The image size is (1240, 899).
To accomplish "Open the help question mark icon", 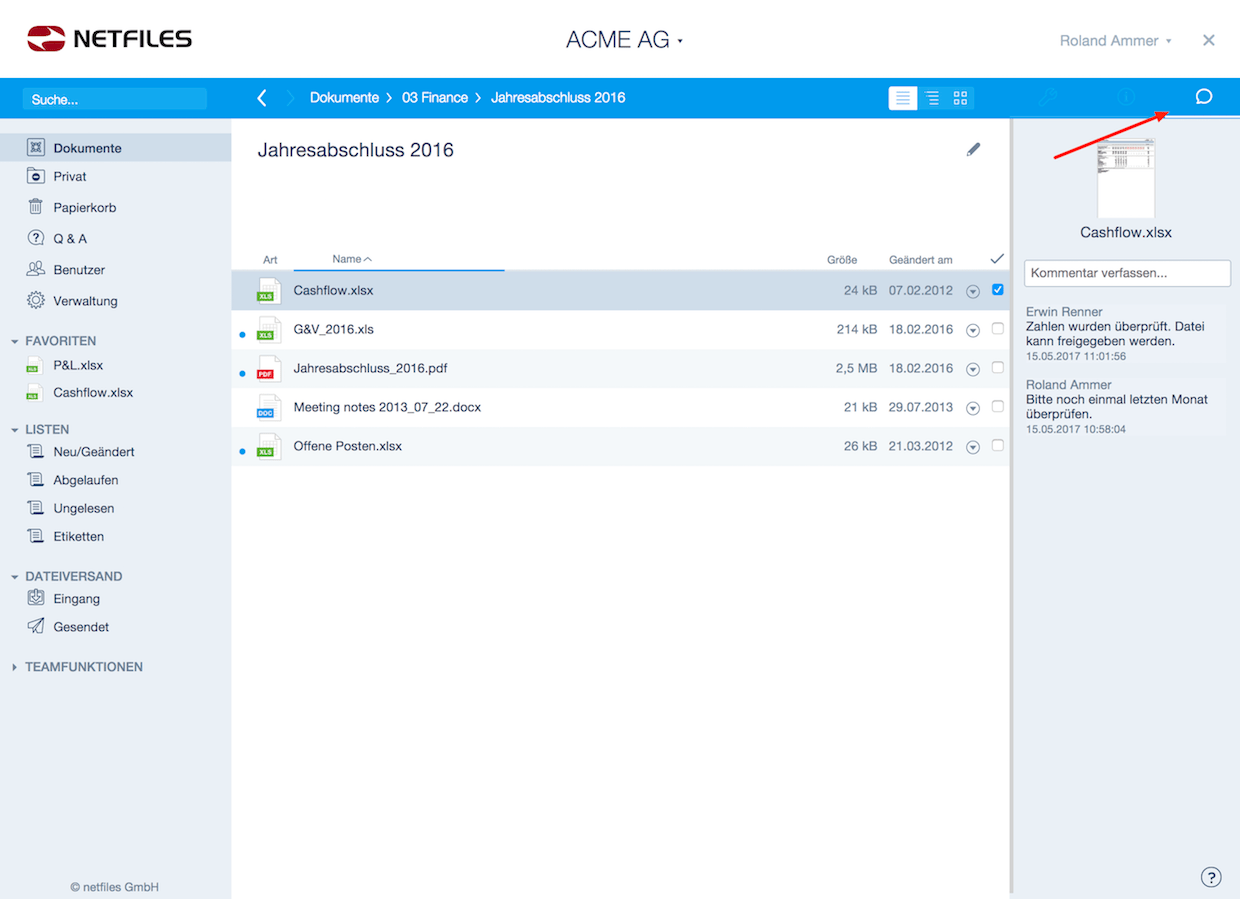I will [1210, 877].
